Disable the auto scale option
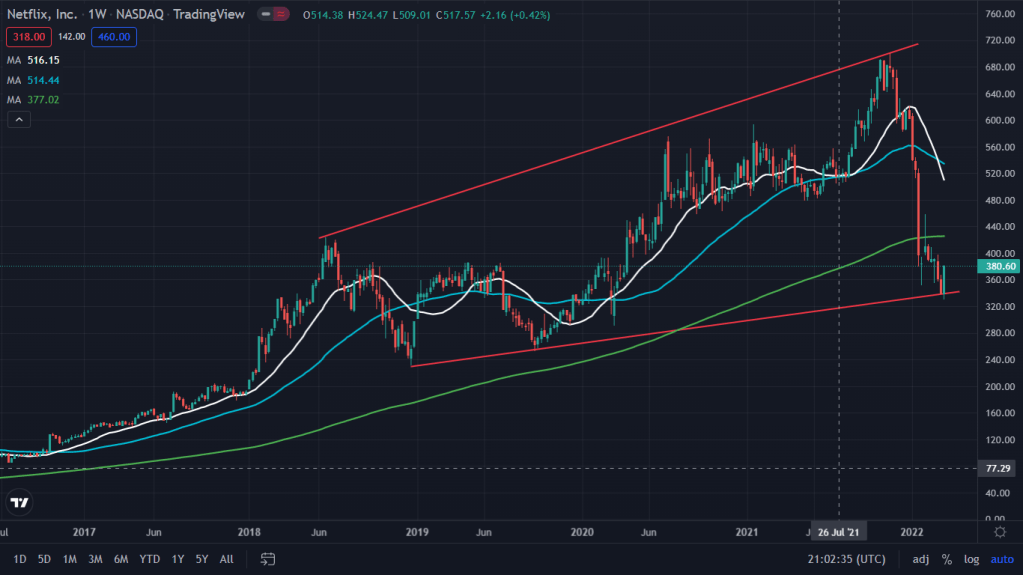The image size is (1023, 575). pyautogui.click(x=1001, y=558)
